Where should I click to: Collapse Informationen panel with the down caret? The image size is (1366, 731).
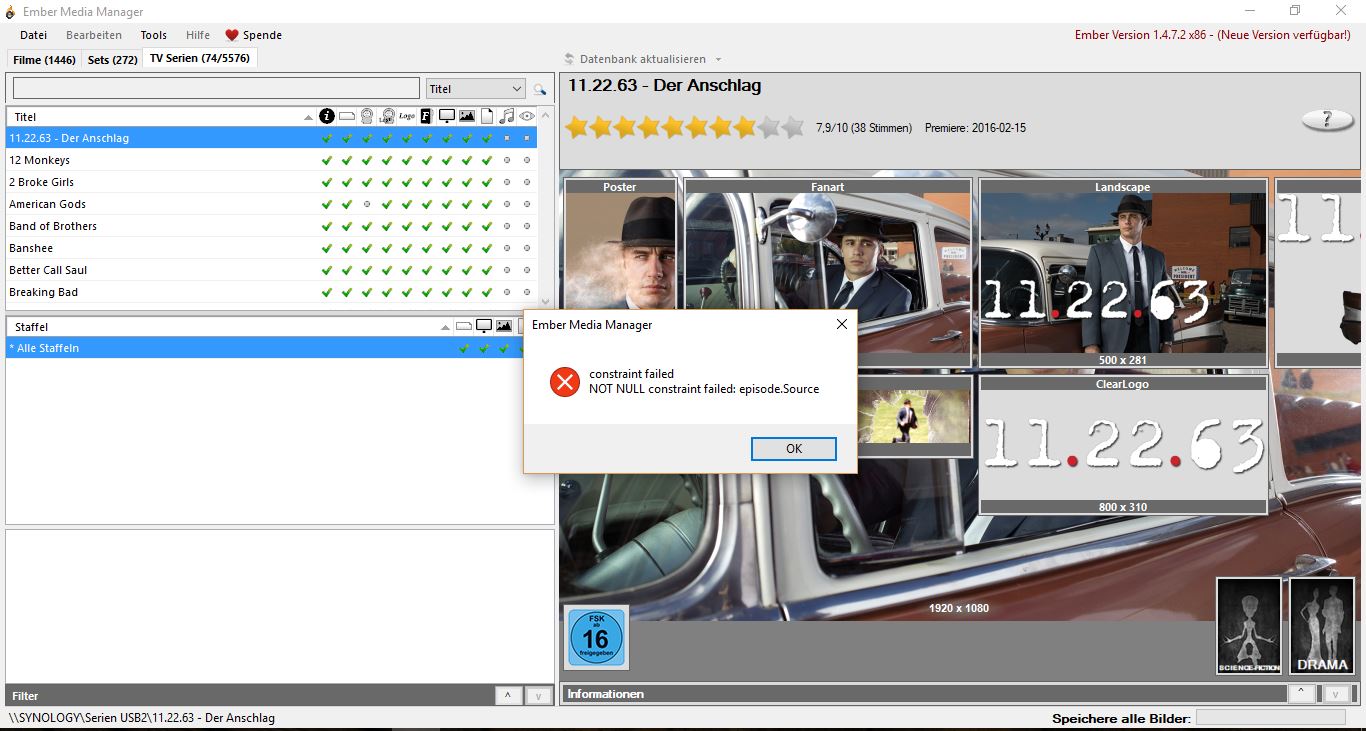pos(1337,693)
